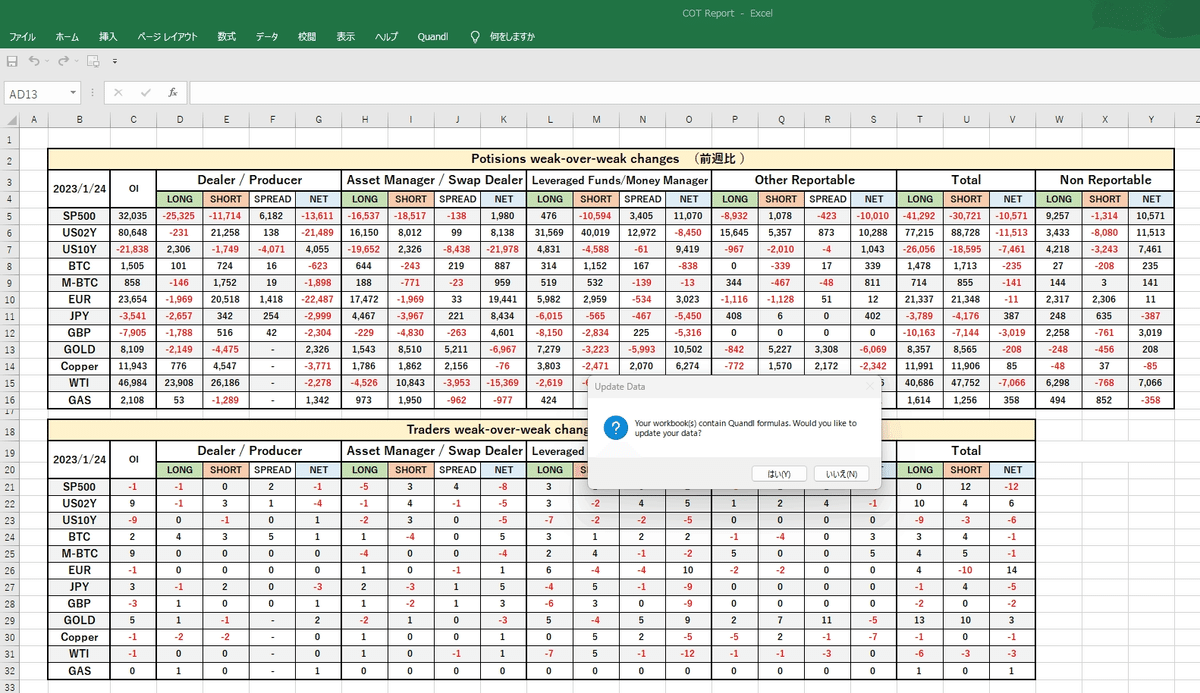Click the GAS label in row 32

(x=79, y=671)
